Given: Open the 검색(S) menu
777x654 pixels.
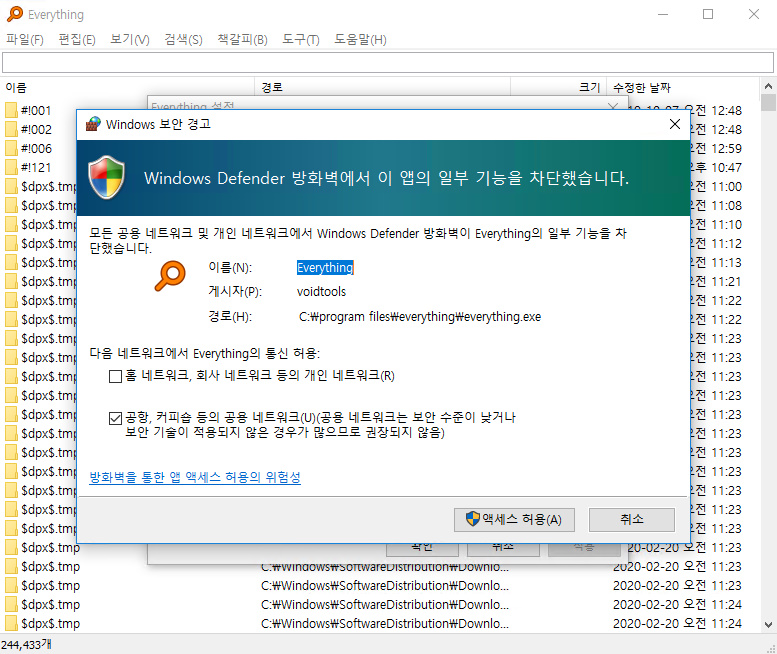Looking at the screenshot, I should (183, 39).
